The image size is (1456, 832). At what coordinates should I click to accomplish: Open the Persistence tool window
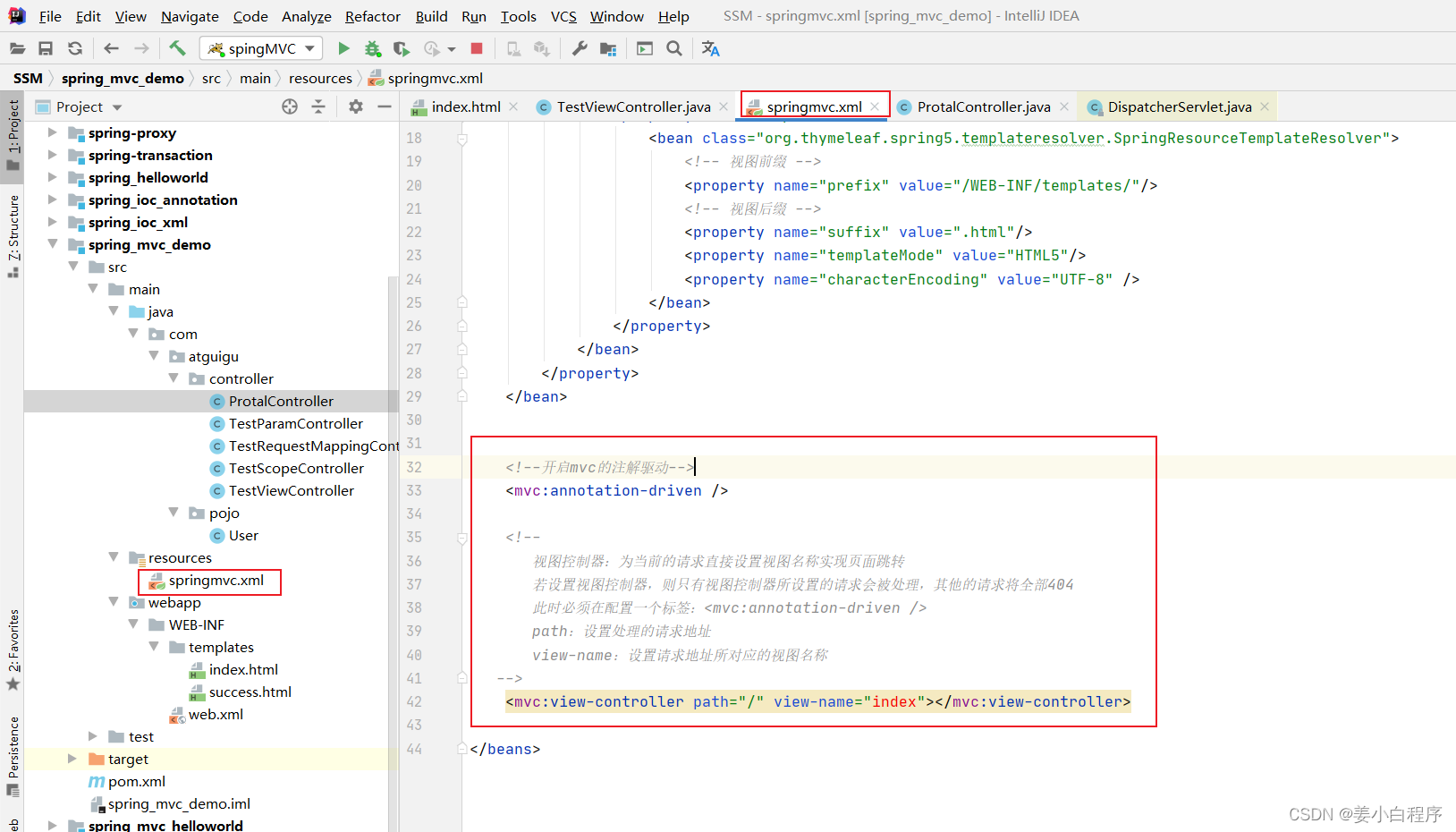click(x=13, y=757)
